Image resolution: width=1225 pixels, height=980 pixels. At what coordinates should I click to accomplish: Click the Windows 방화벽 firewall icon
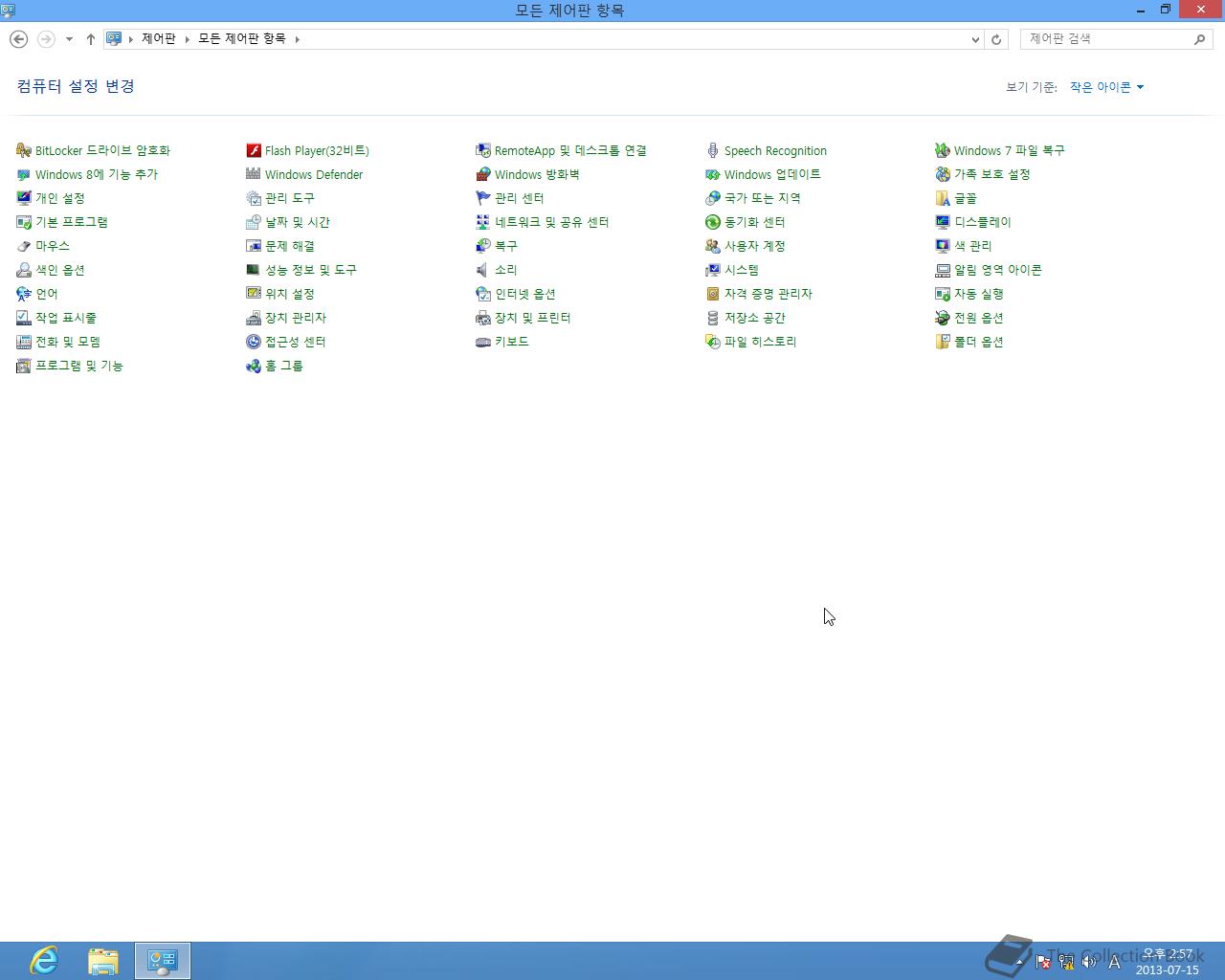(x=483, y=174)
